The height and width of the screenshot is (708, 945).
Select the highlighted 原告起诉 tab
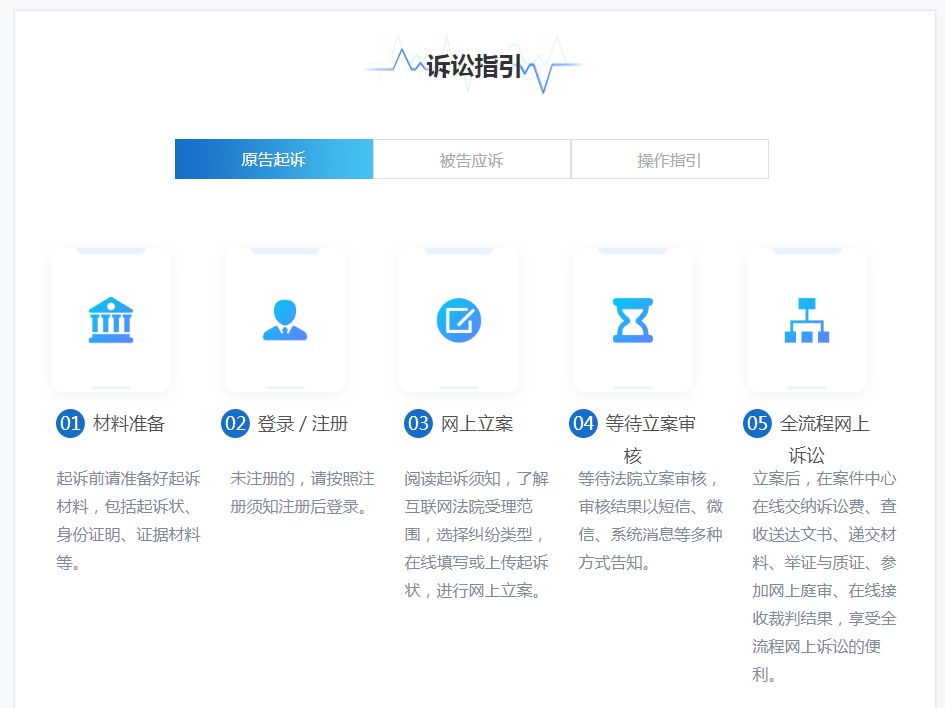coord(273,158)
